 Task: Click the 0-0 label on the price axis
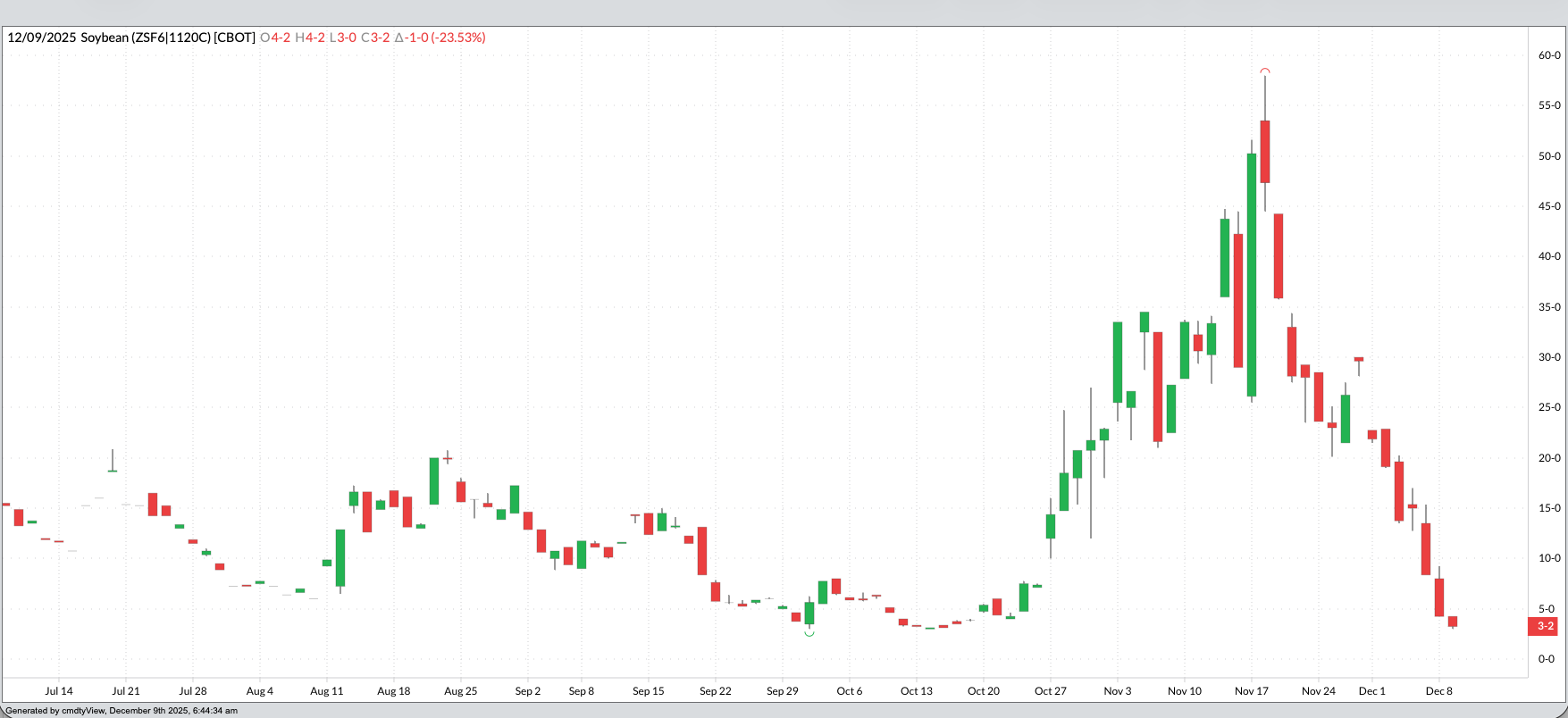1547,659
